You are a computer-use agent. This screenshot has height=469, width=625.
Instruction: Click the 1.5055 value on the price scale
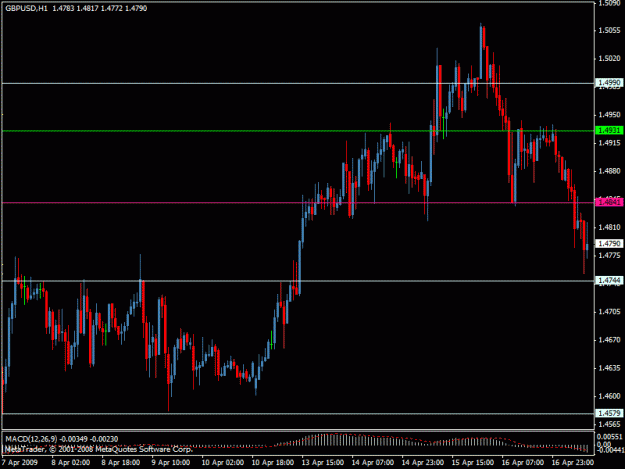click(x=609, y=30)
